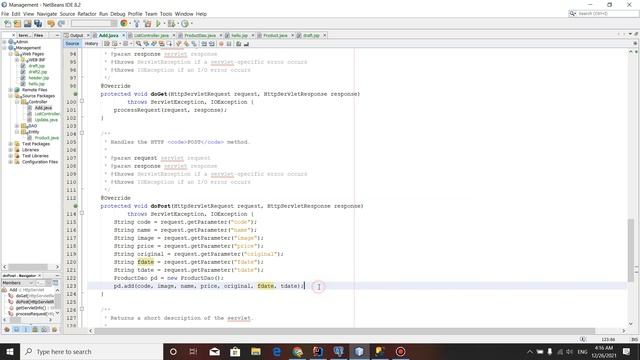Click the Projects panel horizontal scrollbar

tap(28, 267)
